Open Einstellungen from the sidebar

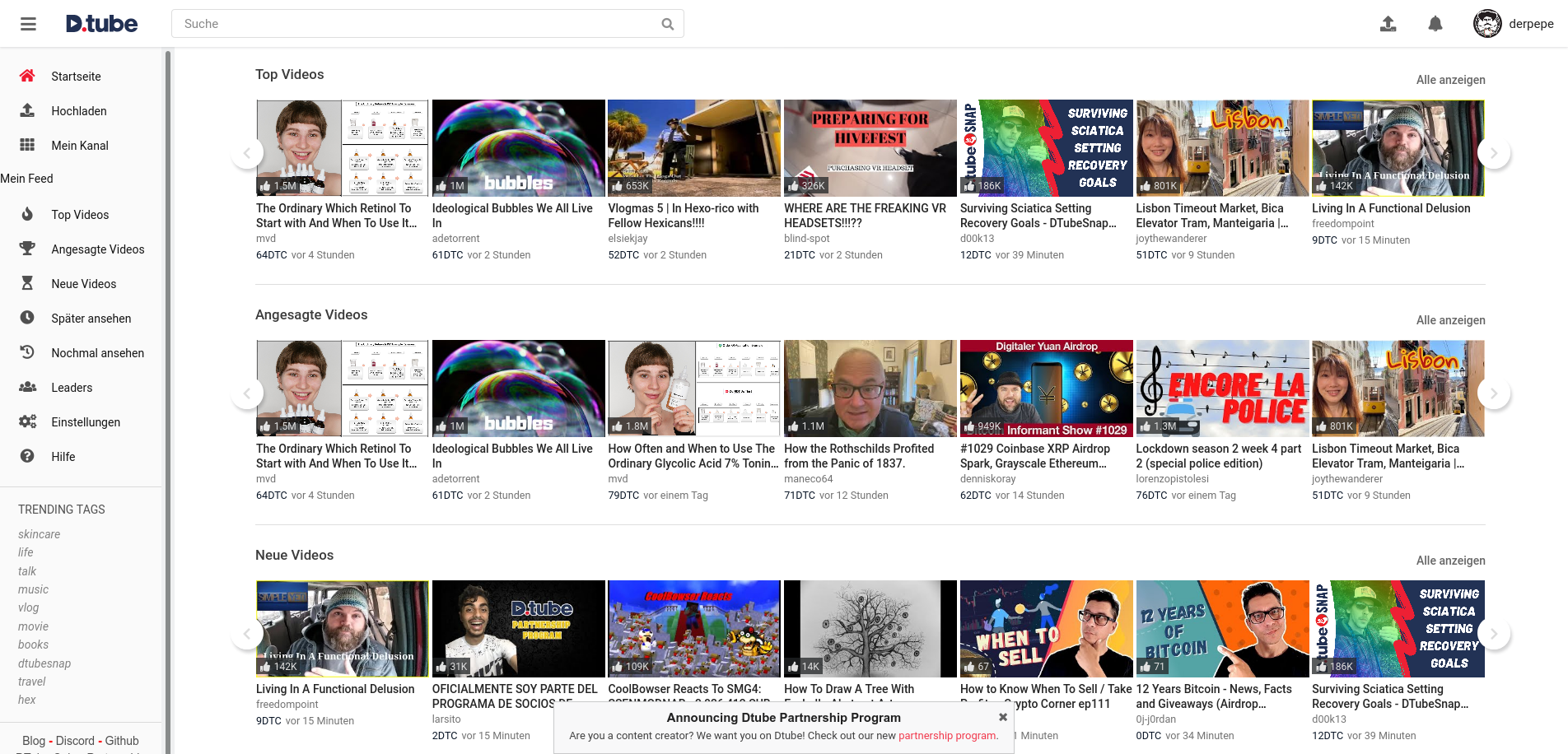(x=86, y=422)
